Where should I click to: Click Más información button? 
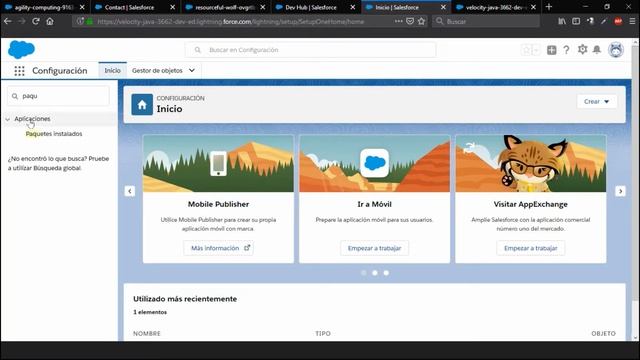[x=218, y=248]
